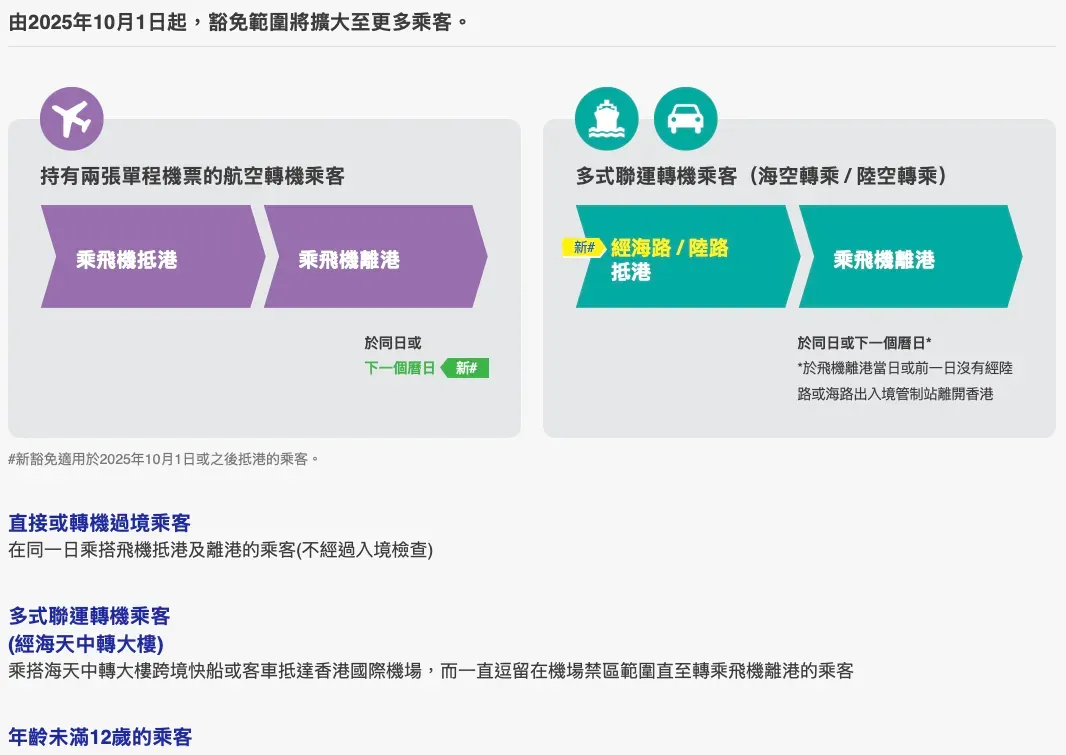Click footnote line 路或海路出入境管制站離開香港
Viewport: 1066px width, 755px height.
pyautogui.click(x=895, y=394)
